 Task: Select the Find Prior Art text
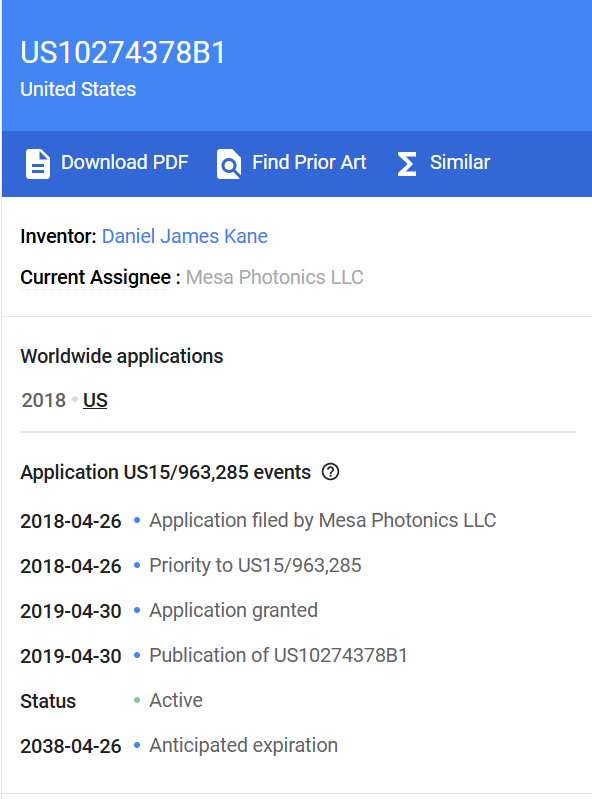coord(309,163)
